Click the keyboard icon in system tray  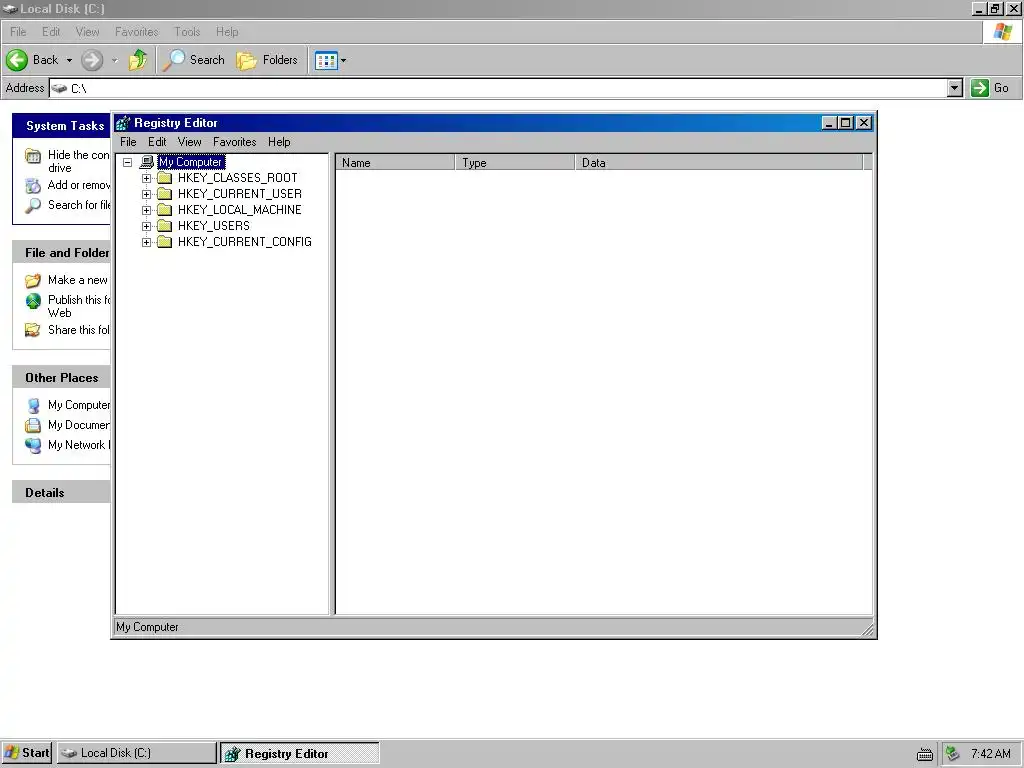[x=925, y=754]
